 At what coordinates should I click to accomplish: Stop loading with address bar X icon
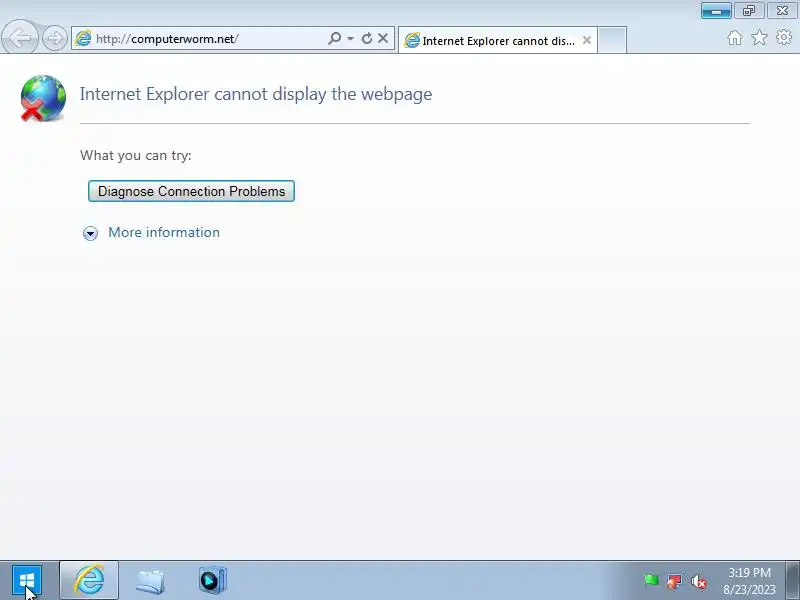pos(383,38)
